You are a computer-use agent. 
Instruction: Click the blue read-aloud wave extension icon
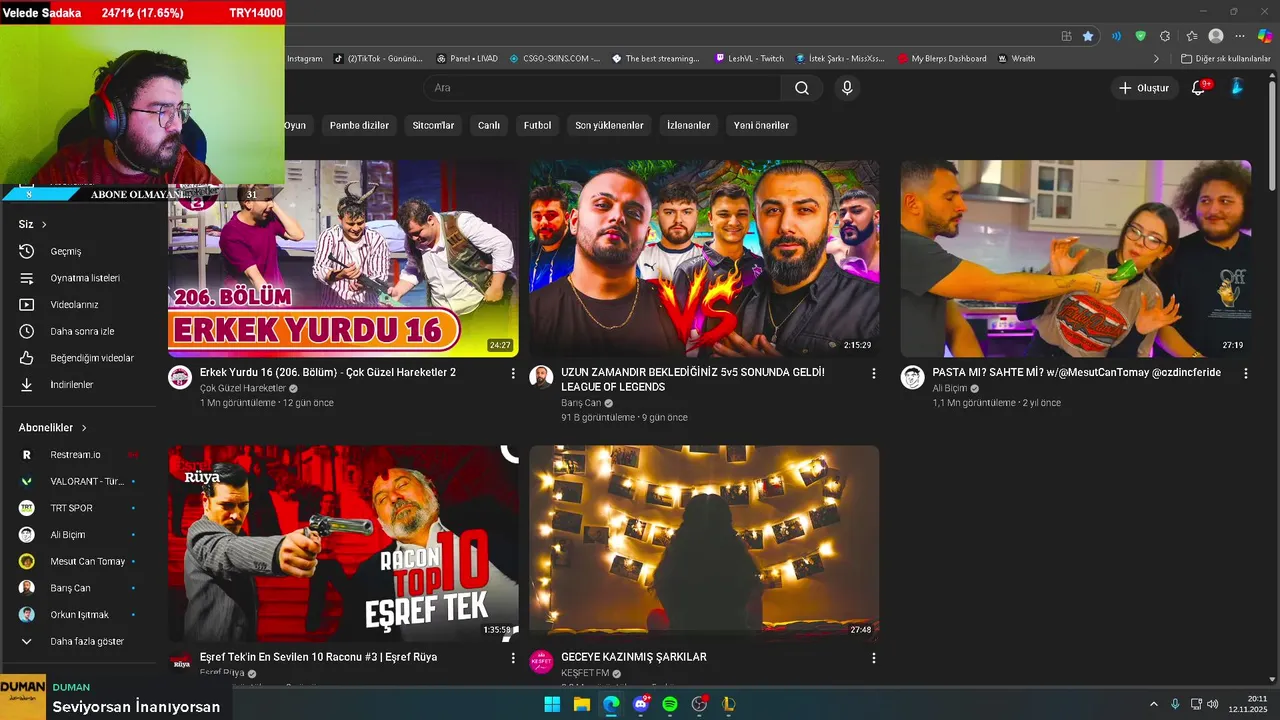point(1116,36)
